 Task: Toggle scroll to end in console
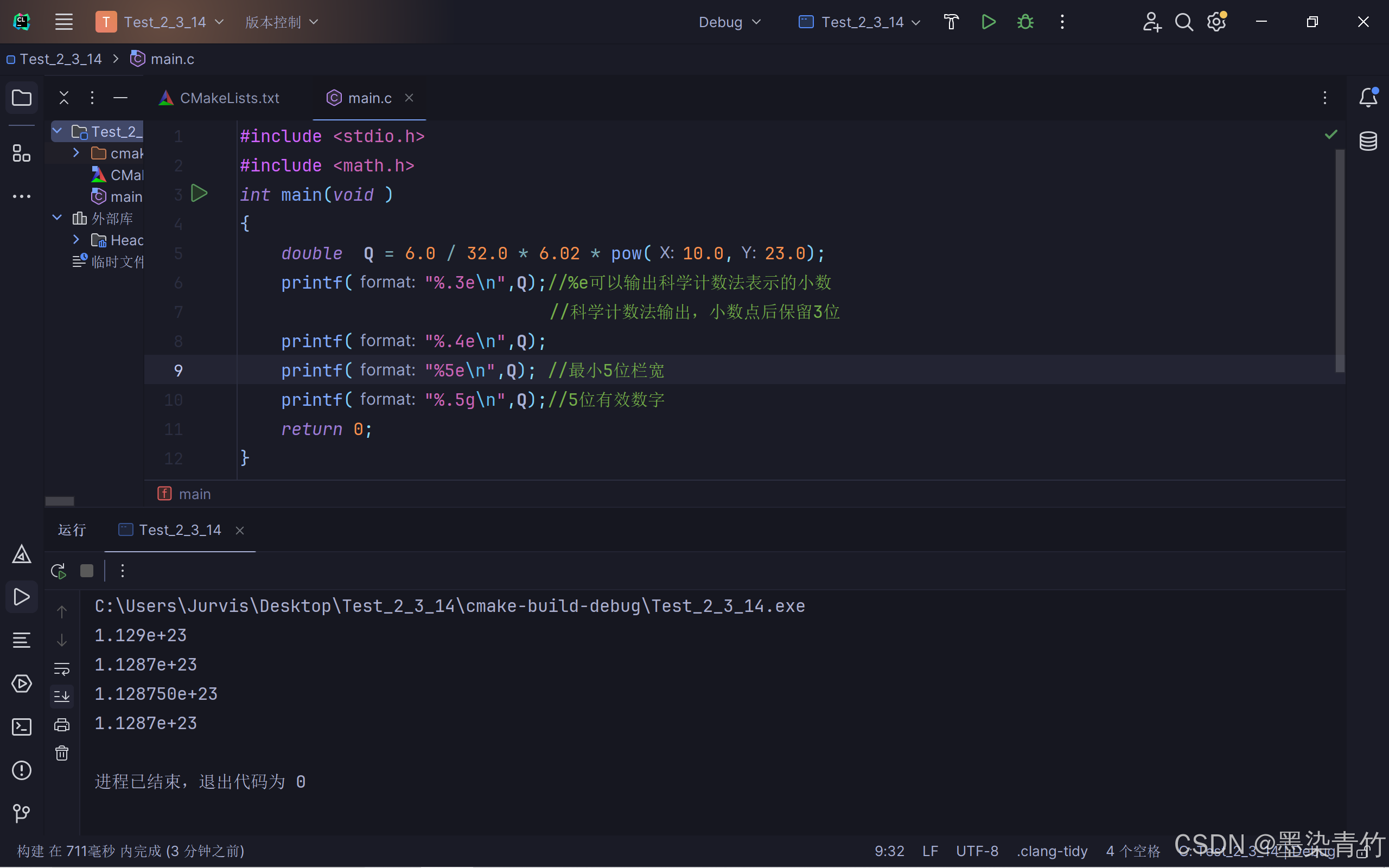tap(61, 697)
